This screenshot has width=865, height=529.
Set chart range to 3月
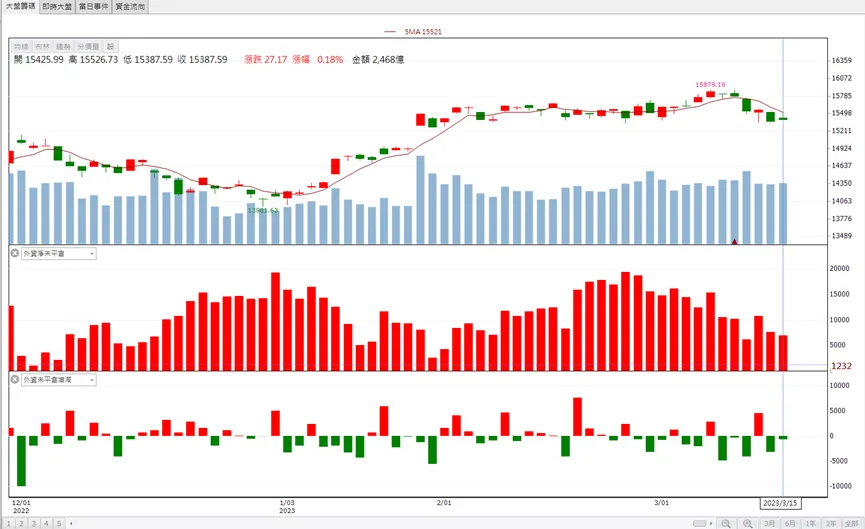tap(770, 523)
